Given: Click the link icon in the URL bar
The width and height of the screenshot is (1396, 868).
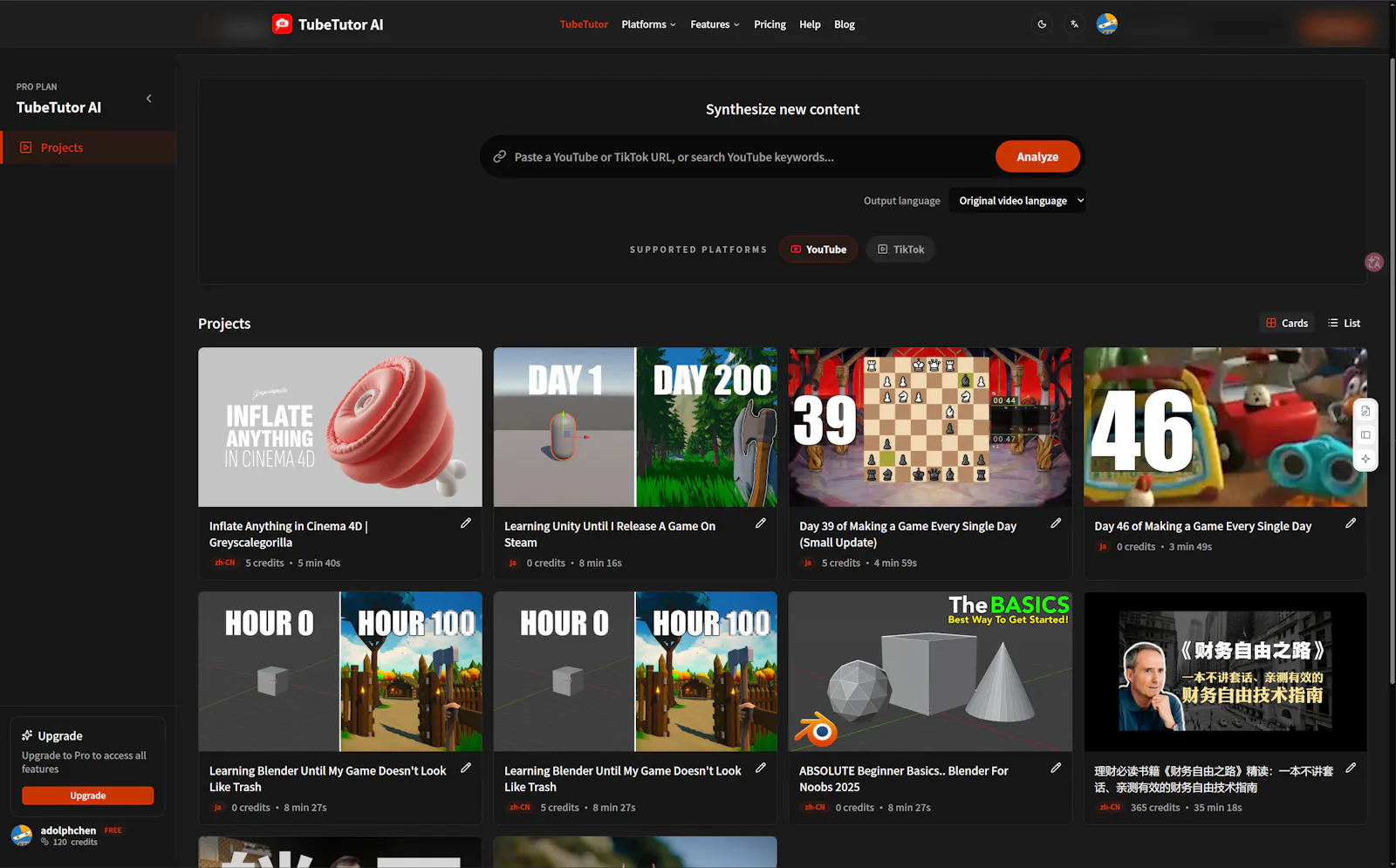Looking at the screenshot, I should click(500, 157).
